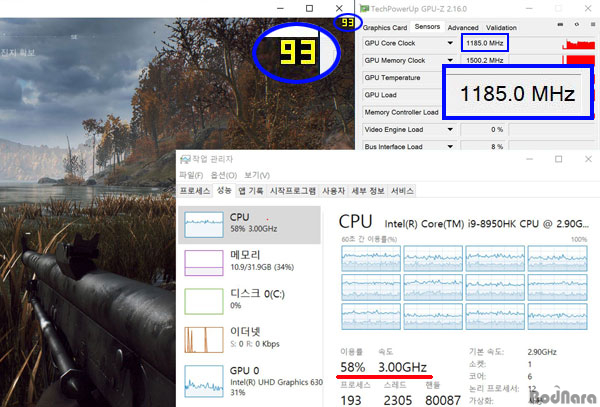The width and height of the screenshot is (600, 407).
Task: Maximize the Task Manager window
Action: [559, 159]
